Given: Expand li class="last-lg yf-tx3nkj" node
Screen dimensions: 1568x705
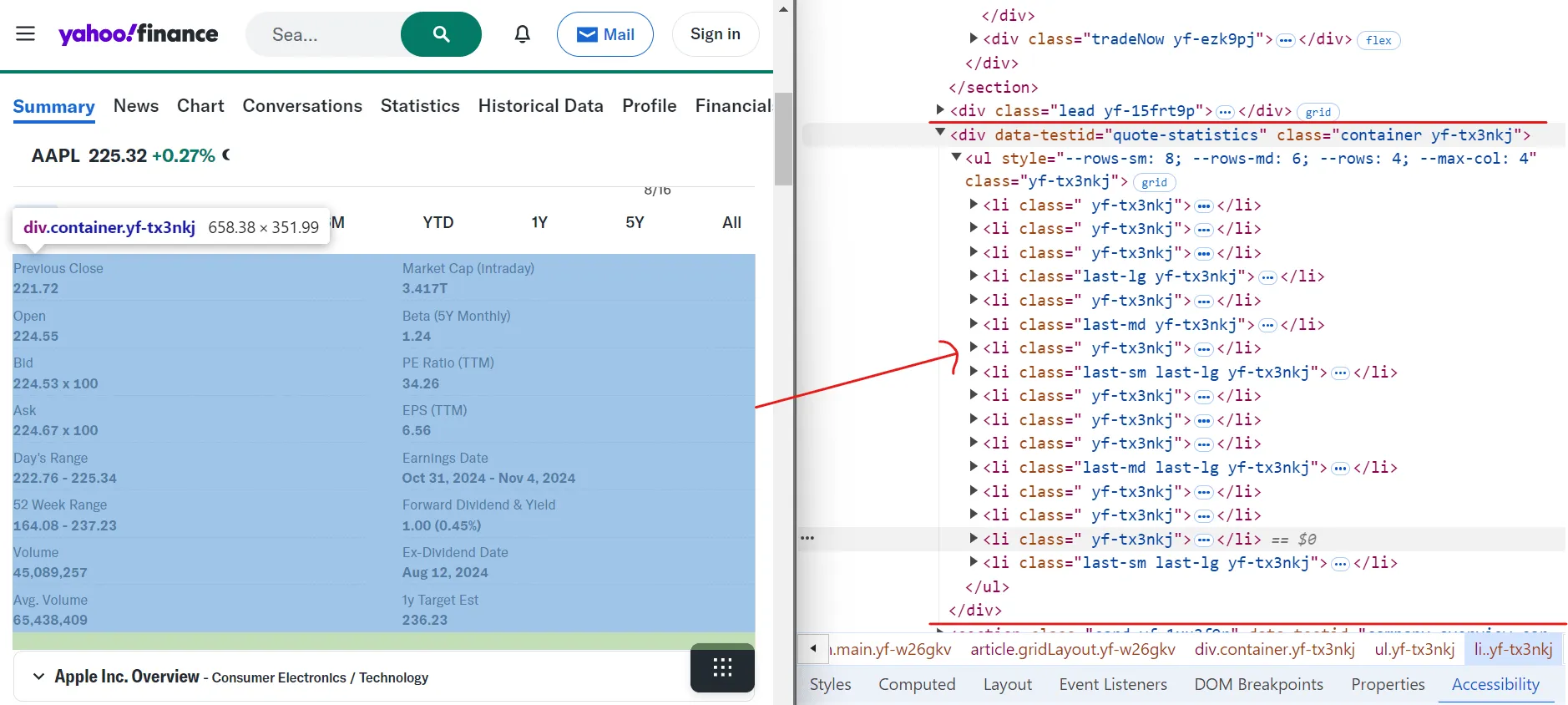Looking at the screenshot, I should pyautogui.click(x=974, y=275).
